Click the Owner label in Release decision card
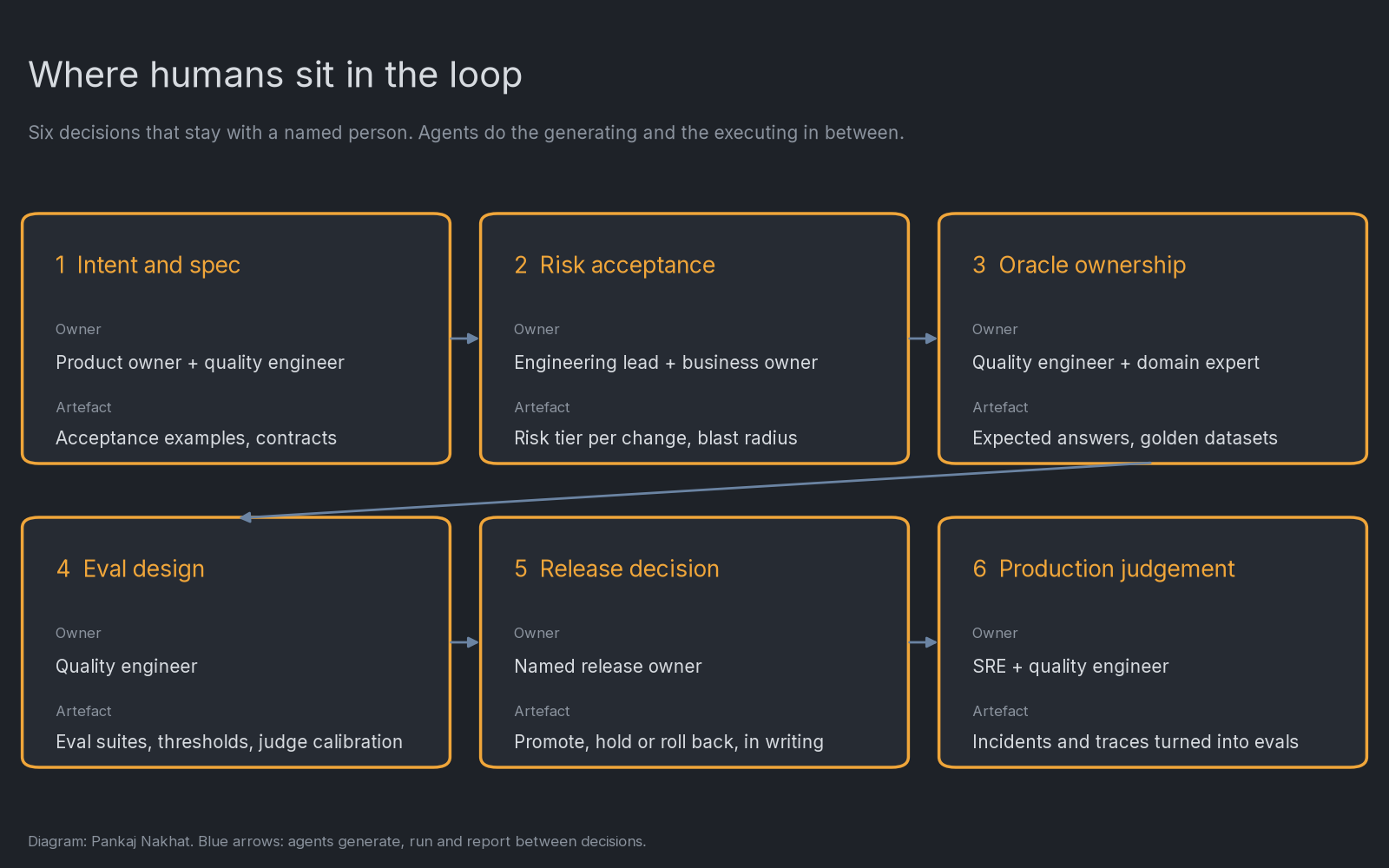Screen dimensions: 1389x868 pos(537,634)
